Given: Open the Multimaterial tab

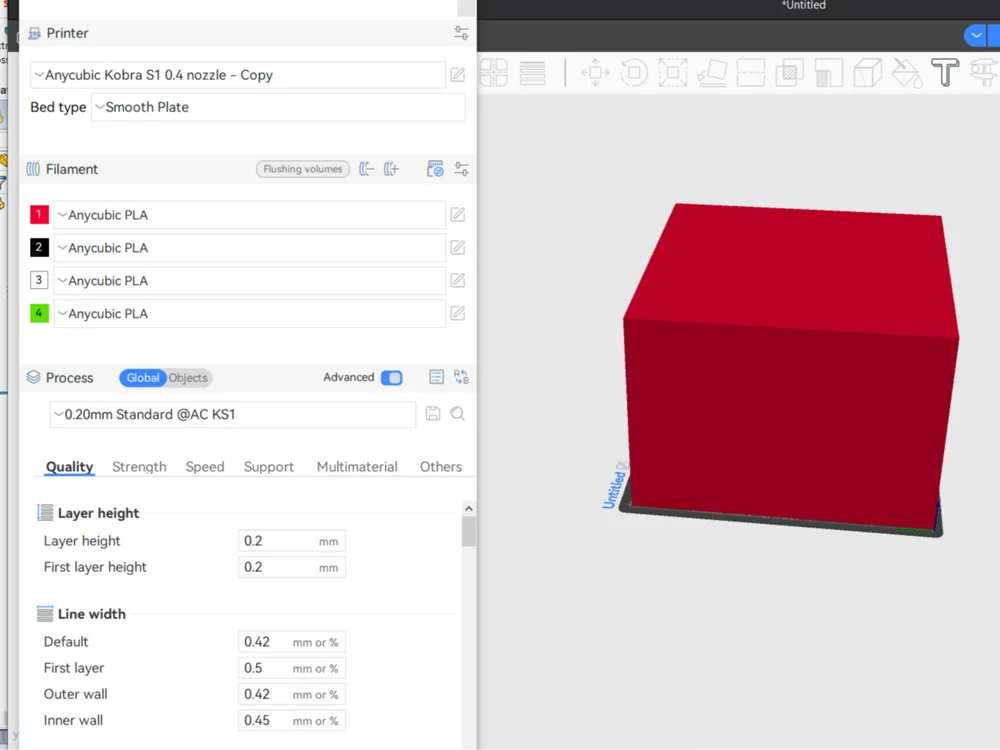Looking at the screenshot, I should pos(357,467).
